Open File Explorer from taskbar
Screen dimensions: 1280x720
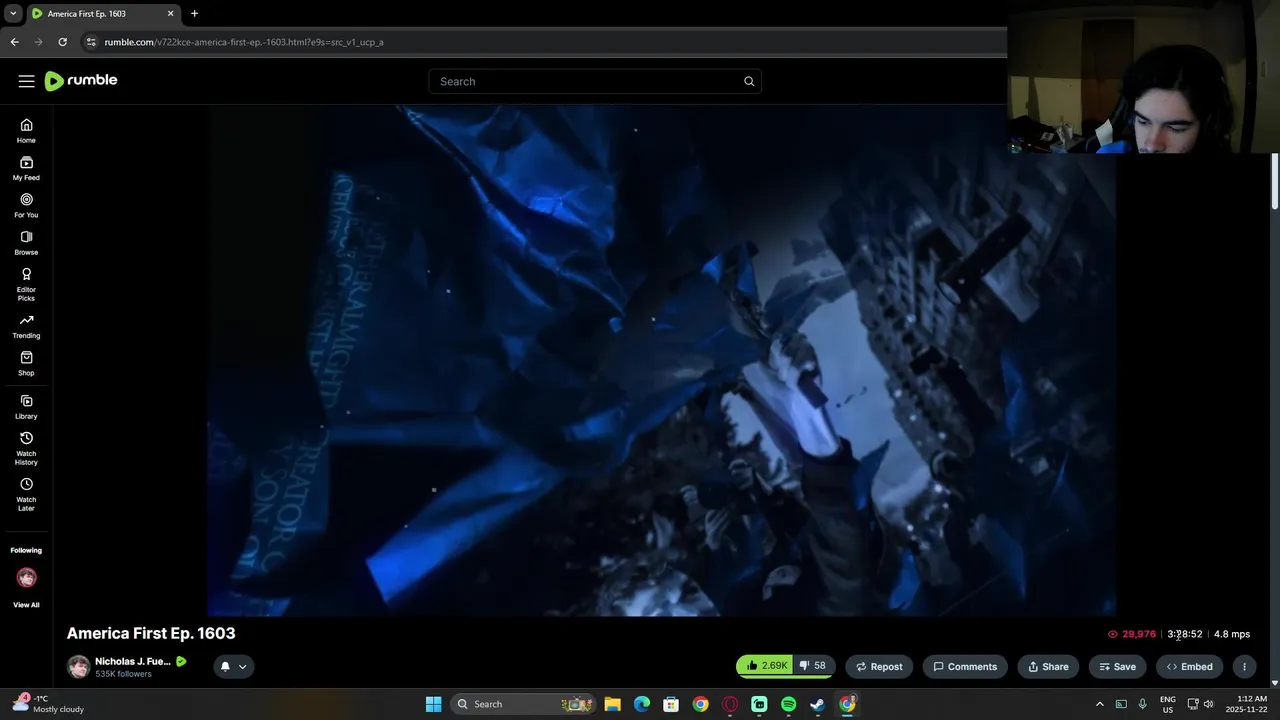(x=612, y=704)
